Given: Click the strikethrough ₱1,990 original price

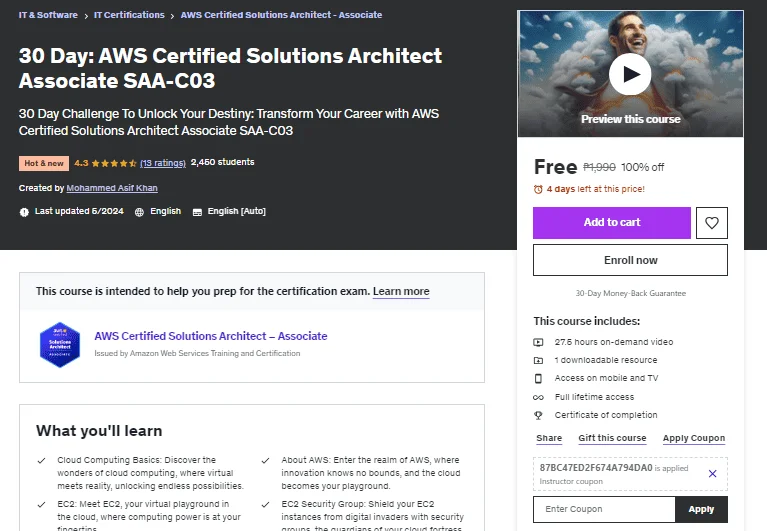Looking at the screenshot, I should (599, 168).
